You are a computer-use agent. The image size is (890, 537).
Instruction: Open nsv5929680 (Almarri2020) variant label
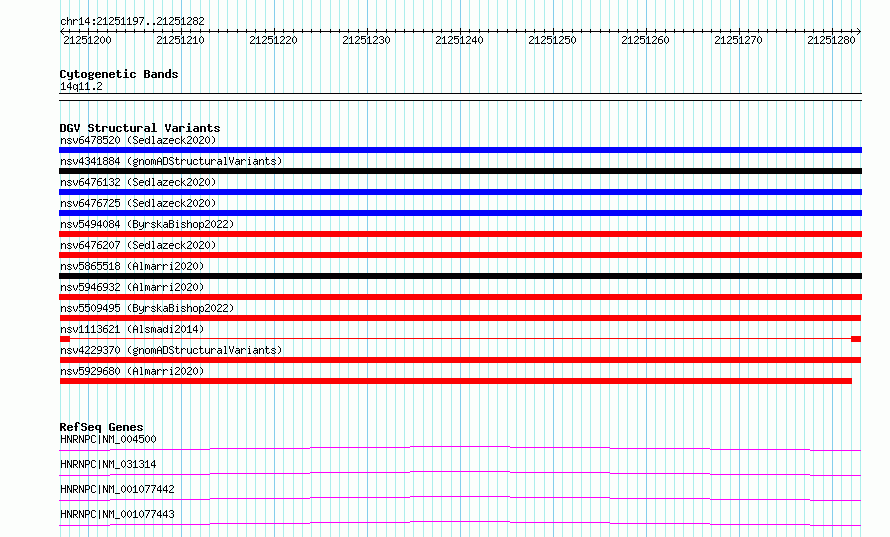(x=132, y=371)
